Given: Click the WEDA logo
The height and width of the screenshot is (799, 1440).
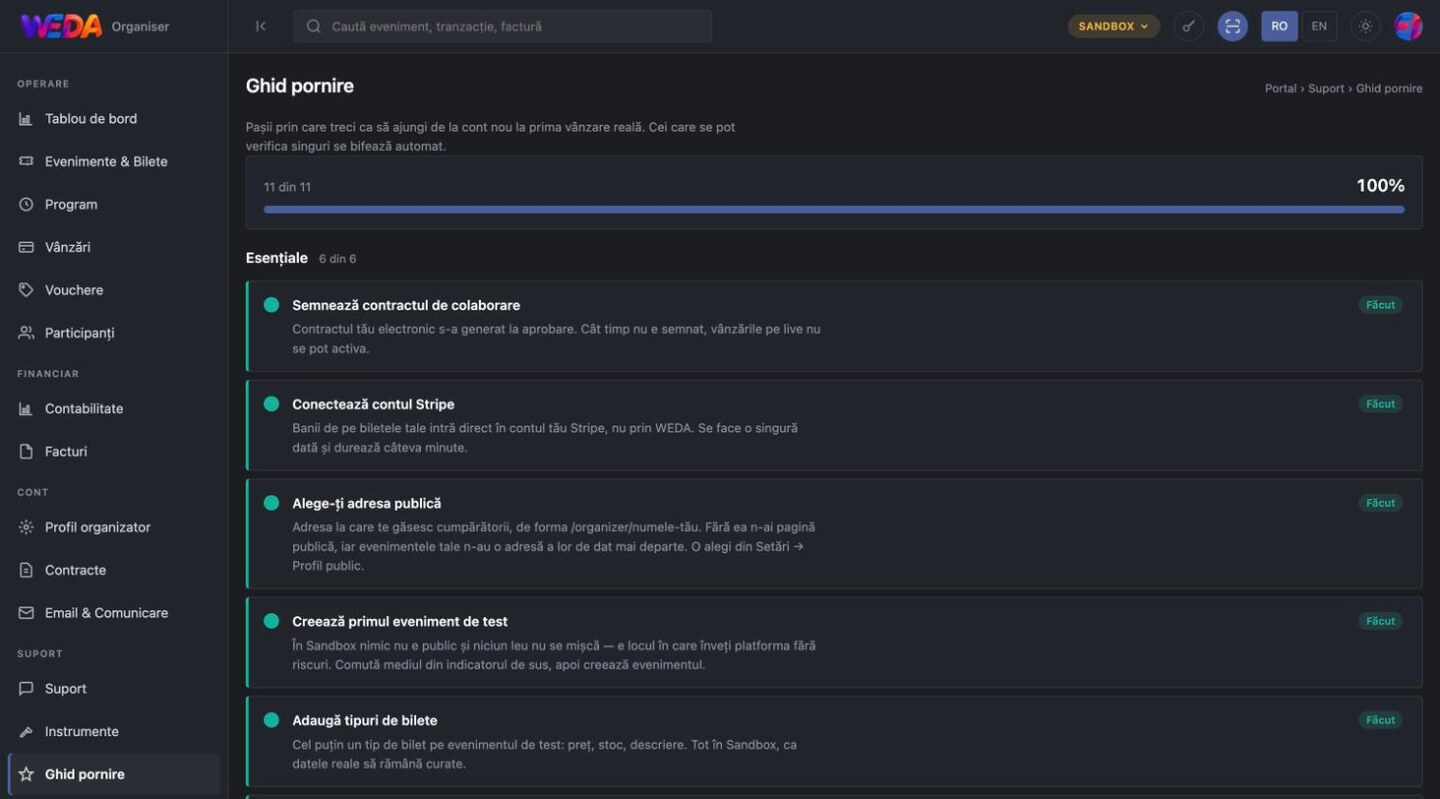Looking at the screenshot, I should coord(61,26).
